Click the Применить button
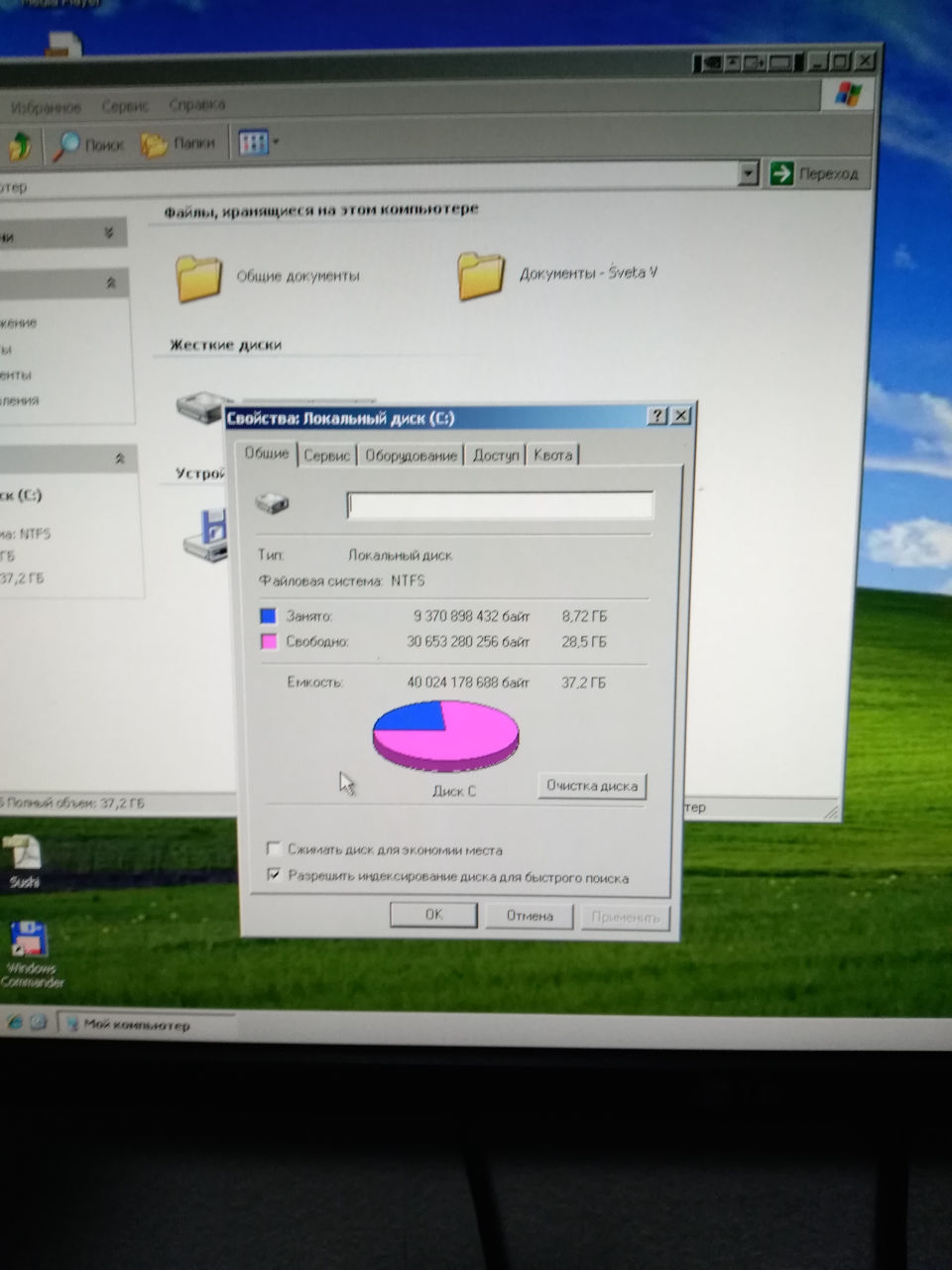The image size is (952, 1270). (x=625, y=917)
